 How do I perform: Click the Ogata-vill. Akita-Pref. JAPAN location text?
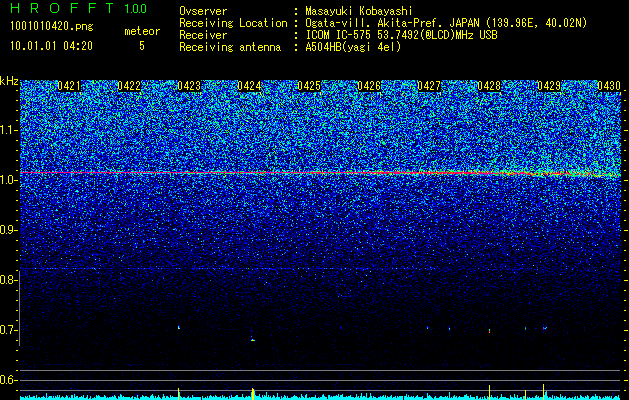pyautogui.click(x=446, y=23)
